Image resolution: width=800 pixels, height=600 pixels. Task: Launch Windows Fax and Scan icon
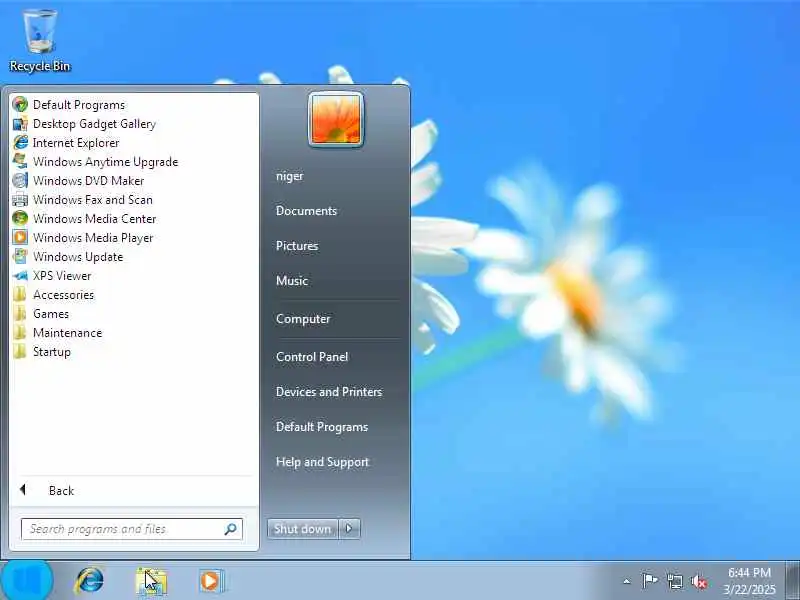20,199
